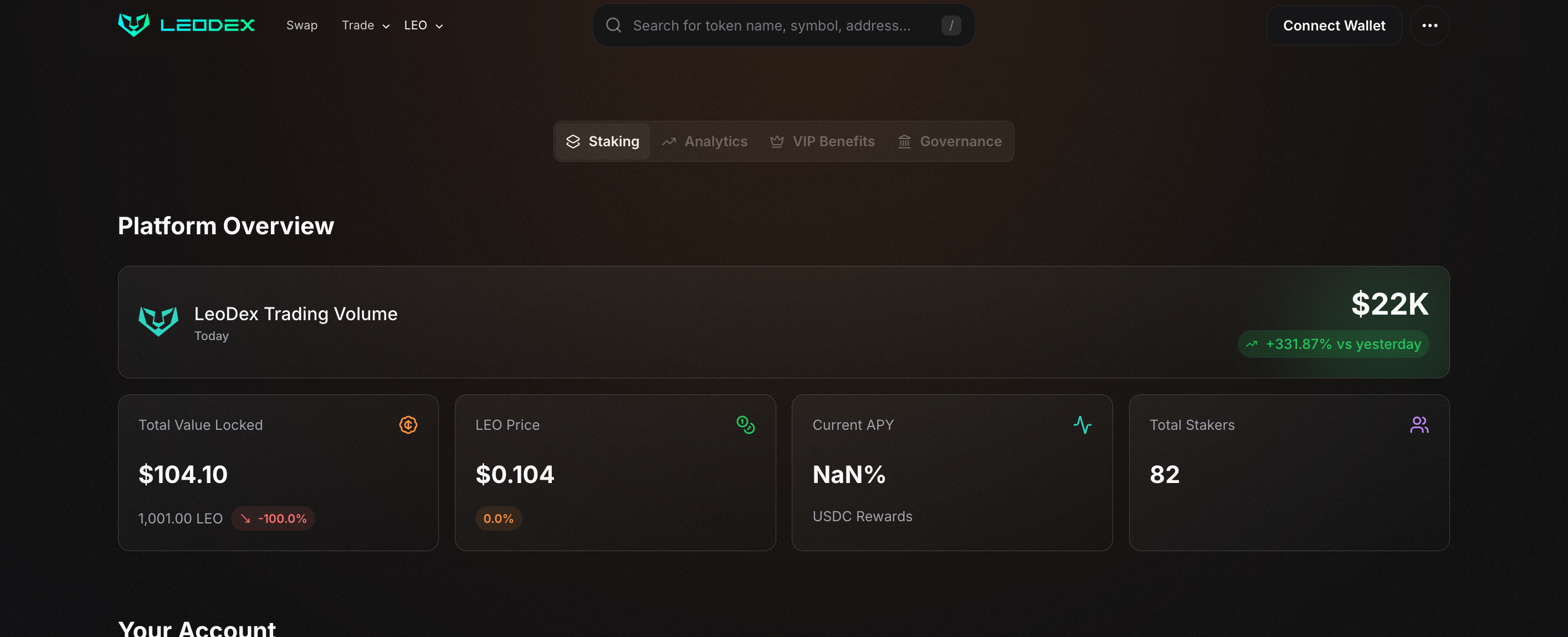
Task: Click the LeoDex lion logo icon
Action: 134,25
